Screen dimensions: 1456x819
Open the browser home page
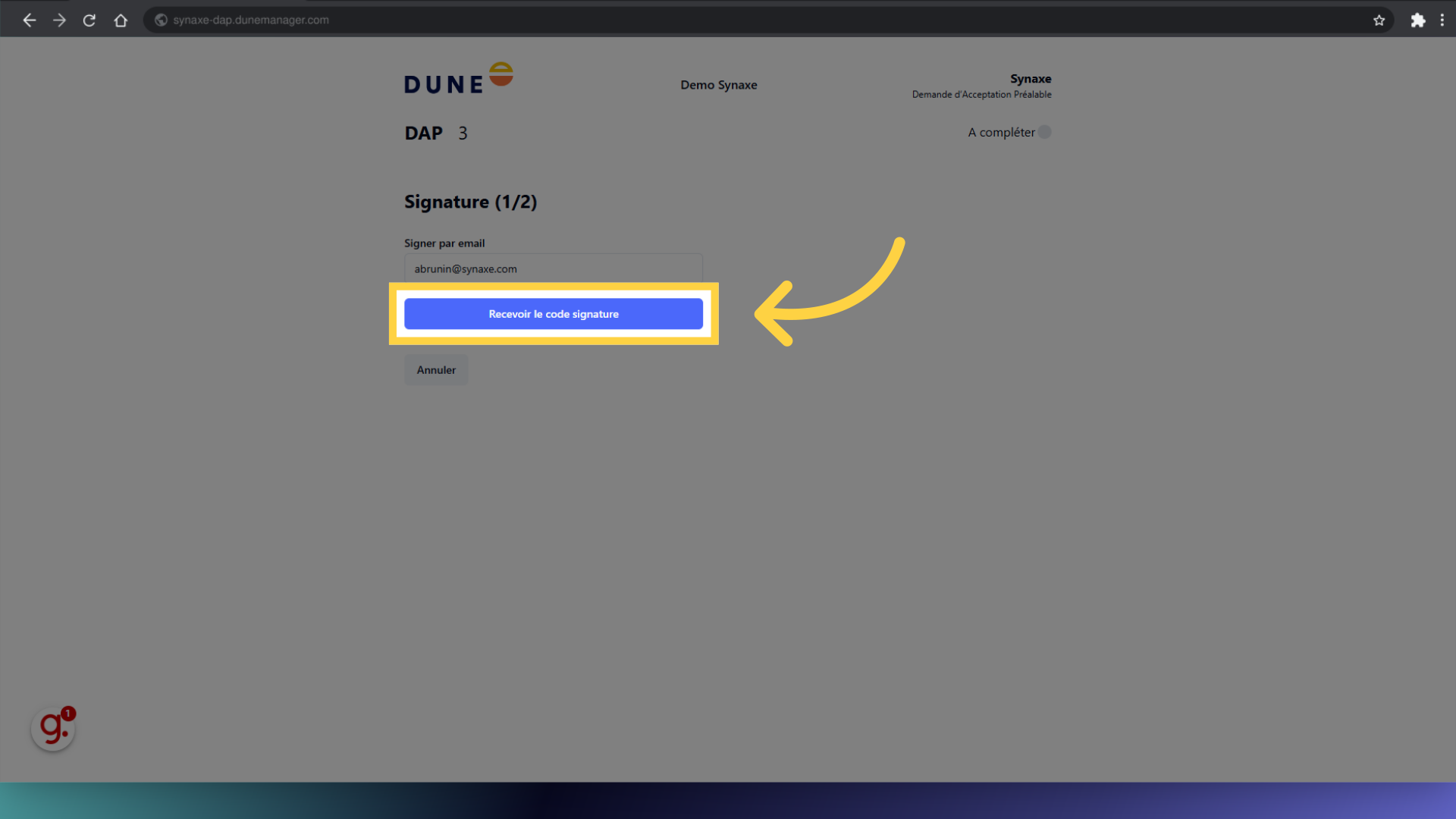pyautogui.click(x=121, y=20)
